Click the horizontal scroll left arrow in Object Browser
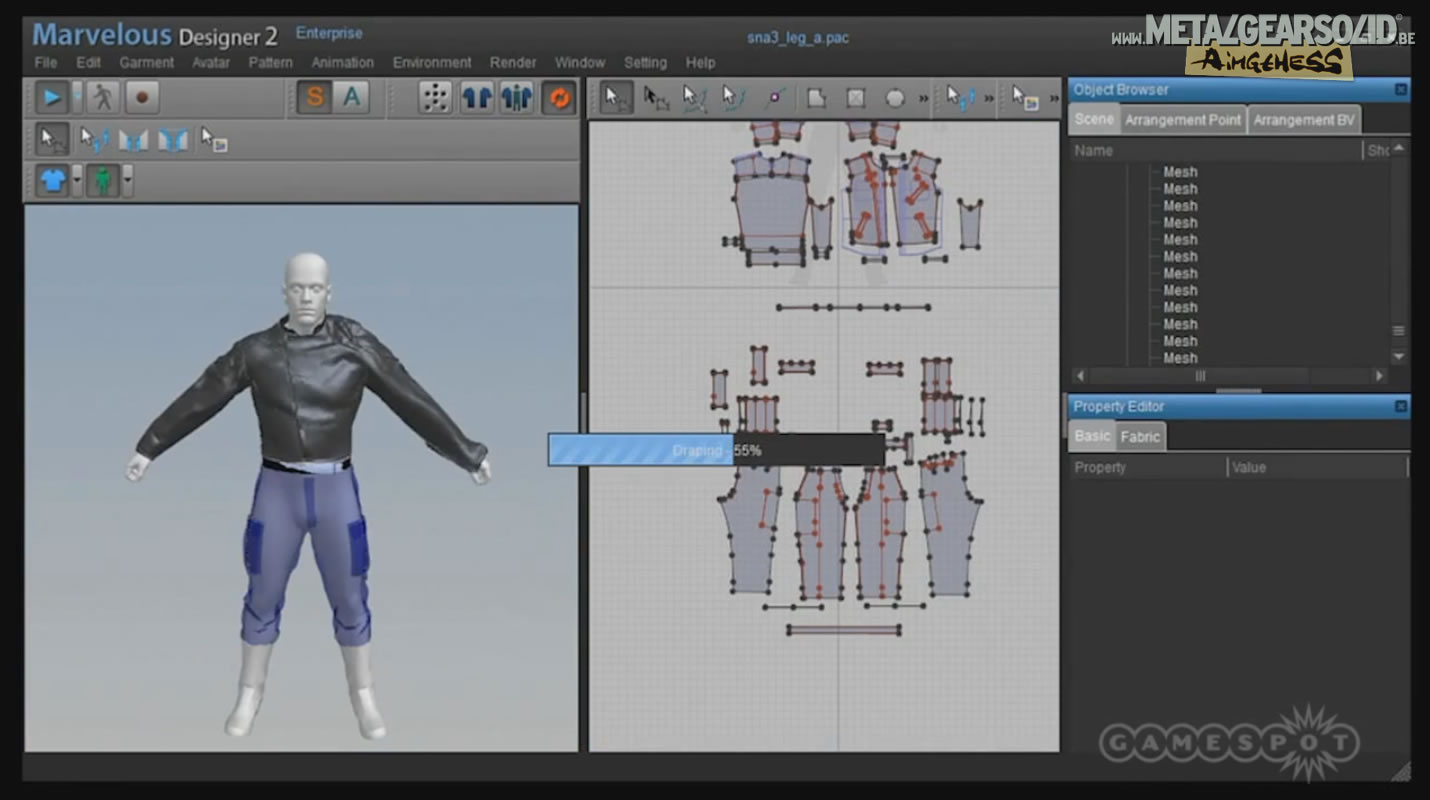The height and width of the screenshot is (800, 1430). tap(1079, 376)
